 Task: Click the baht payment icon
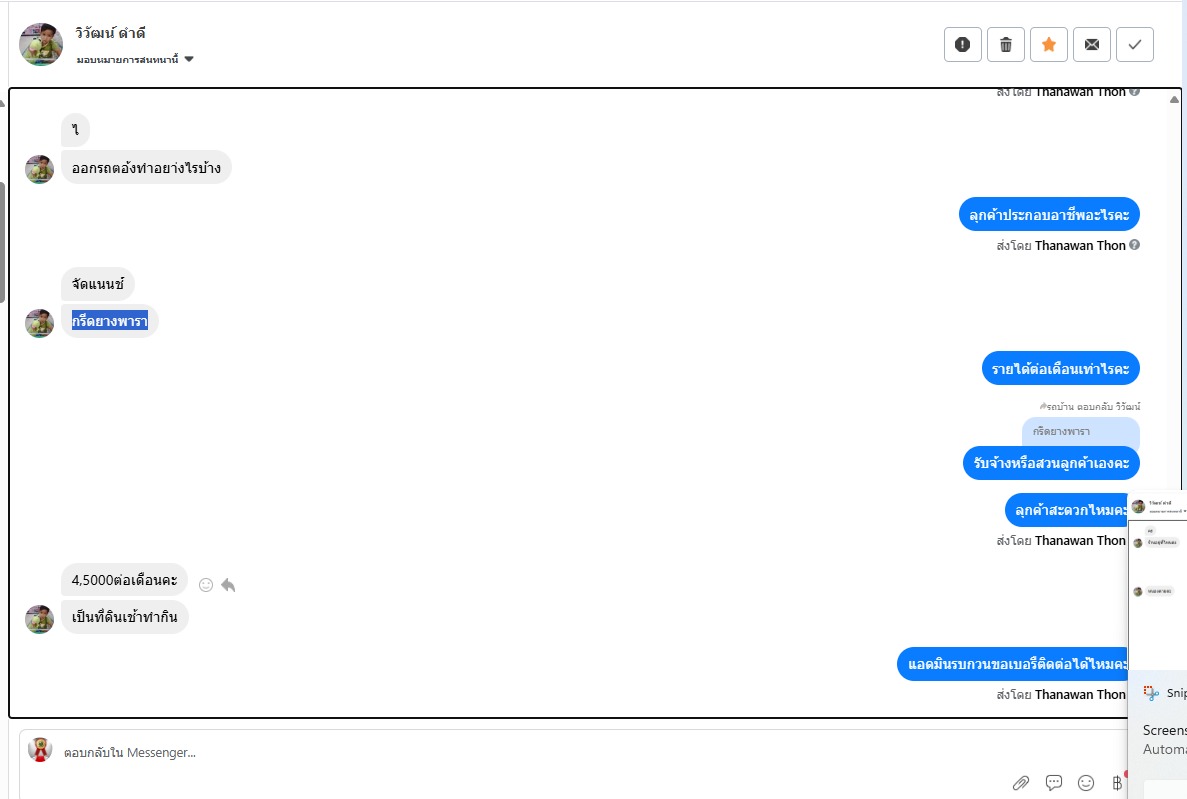pos(1117,782)
